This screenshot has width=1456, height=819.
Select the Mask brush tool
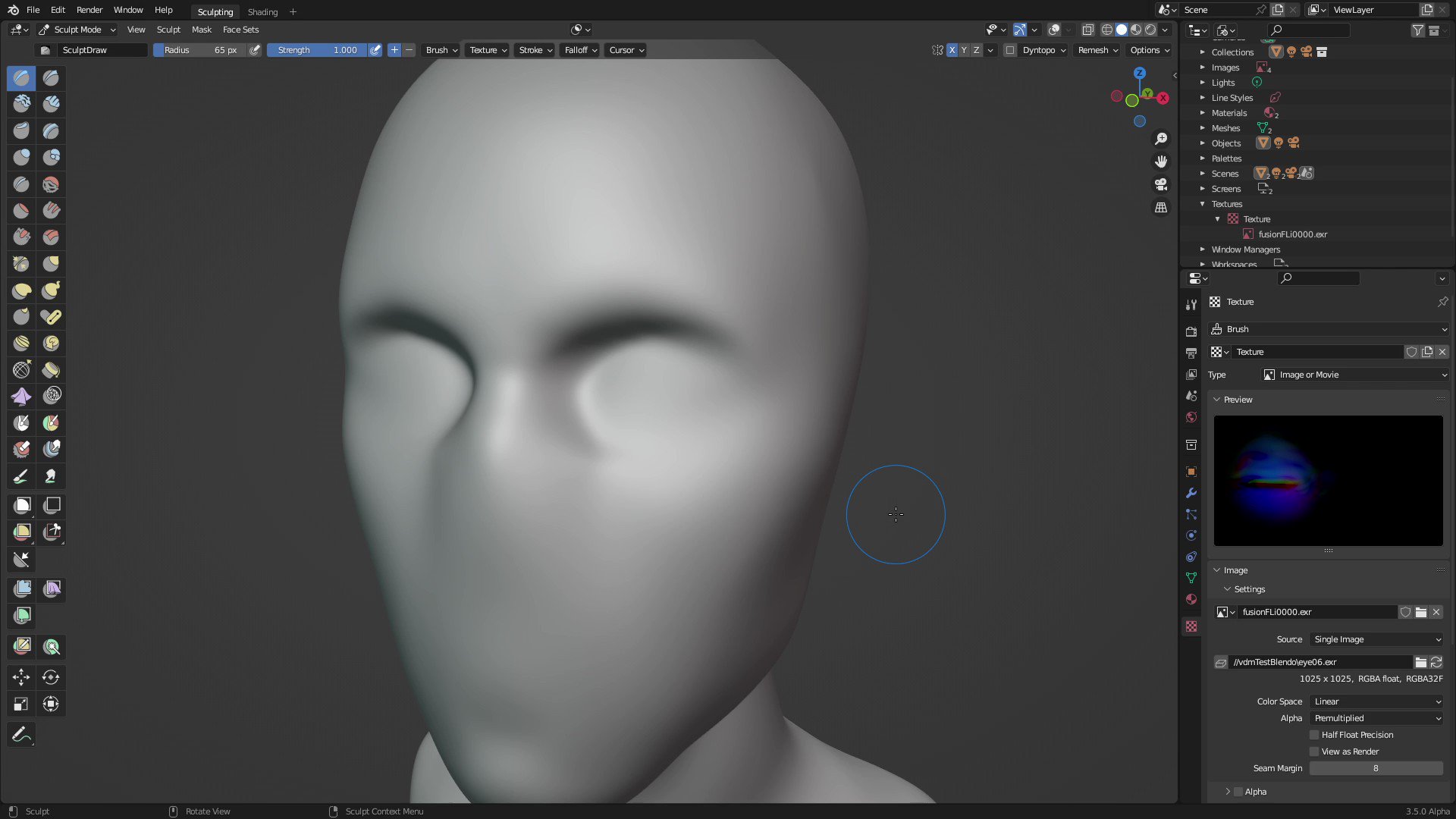(21, 423)
